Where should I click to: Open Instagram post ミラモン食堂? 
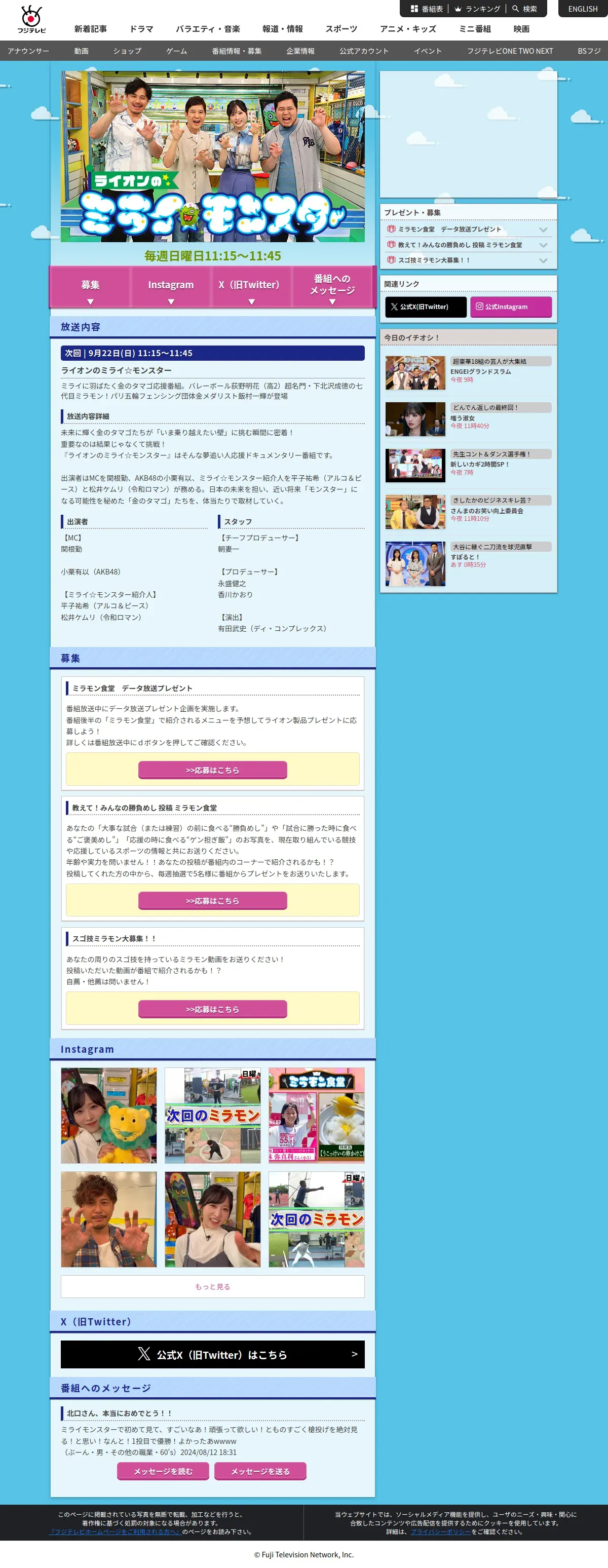click(317, 1115)
